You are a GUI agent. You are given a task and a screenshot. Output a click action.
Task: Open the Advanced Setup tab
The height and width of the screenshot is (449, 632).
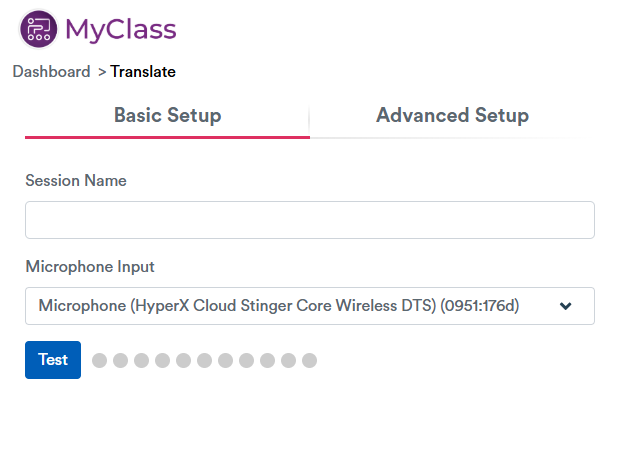click(x=452, y=116)
